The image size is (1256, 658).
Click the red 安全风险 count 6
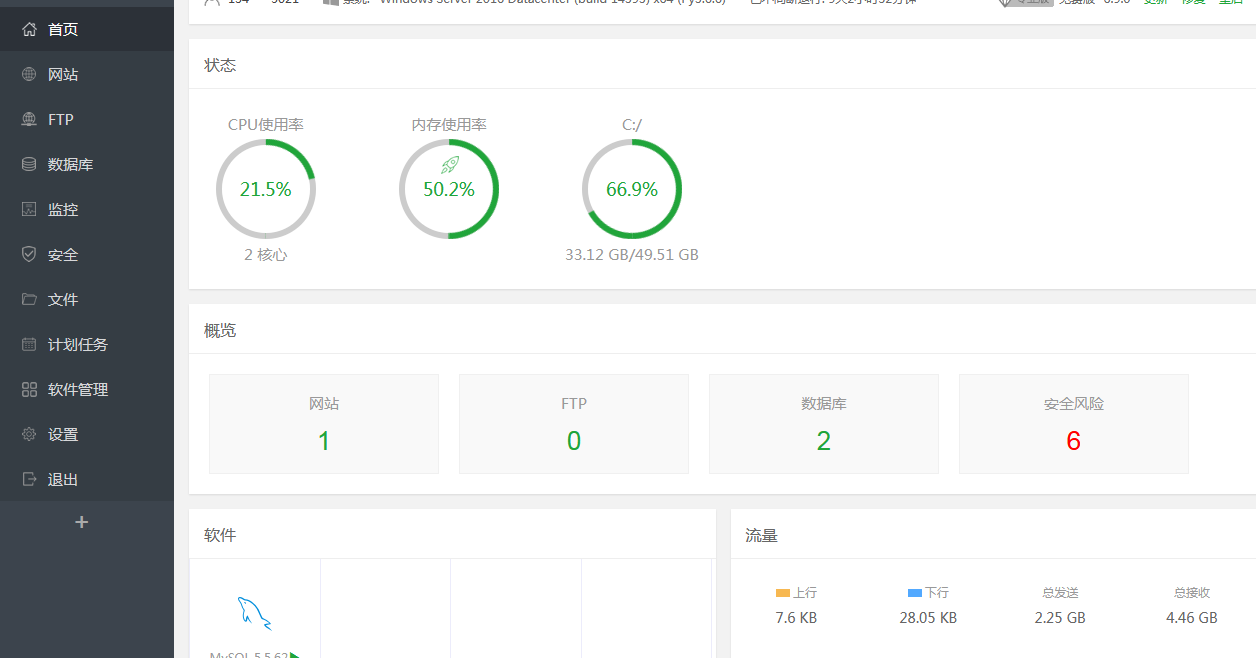tap(1073, 441)
